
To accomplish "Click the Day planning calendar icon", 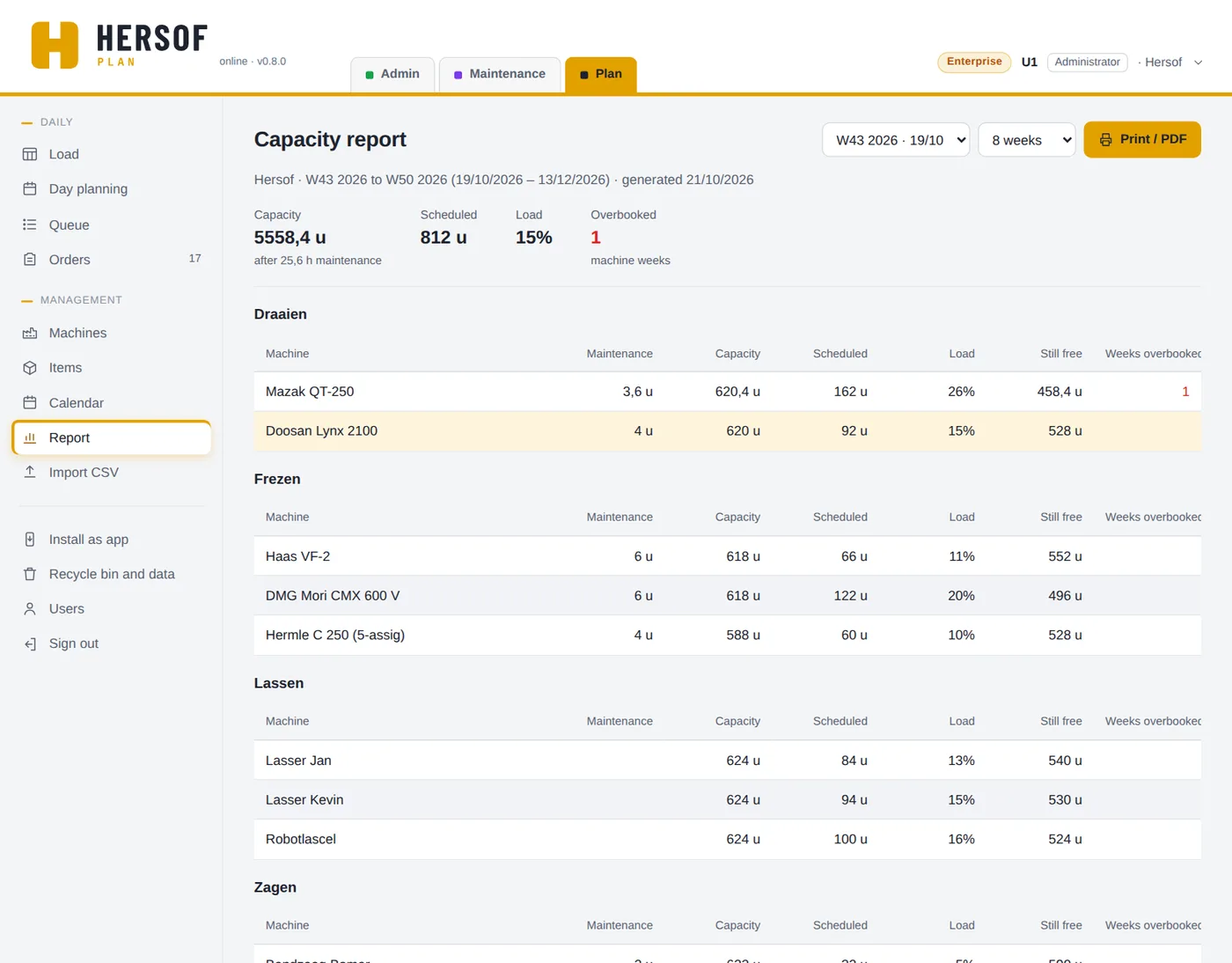I will tap(30, 189).
